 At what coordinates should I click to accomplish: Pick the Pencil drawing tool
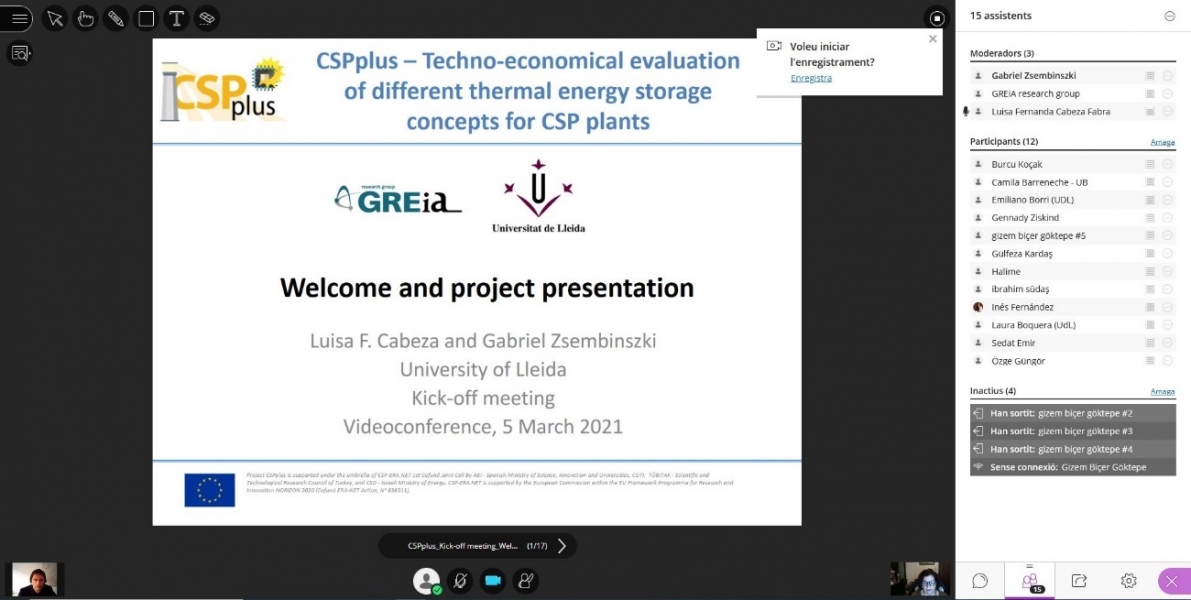click(116, 19)
